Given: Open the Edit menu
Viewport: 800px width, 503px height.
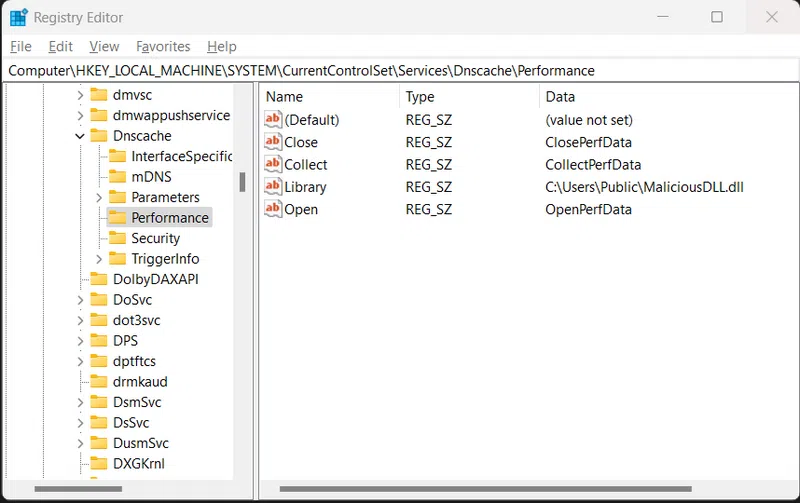Looking at the screenshot, I should pyautogui.click(x=61, y=46).
